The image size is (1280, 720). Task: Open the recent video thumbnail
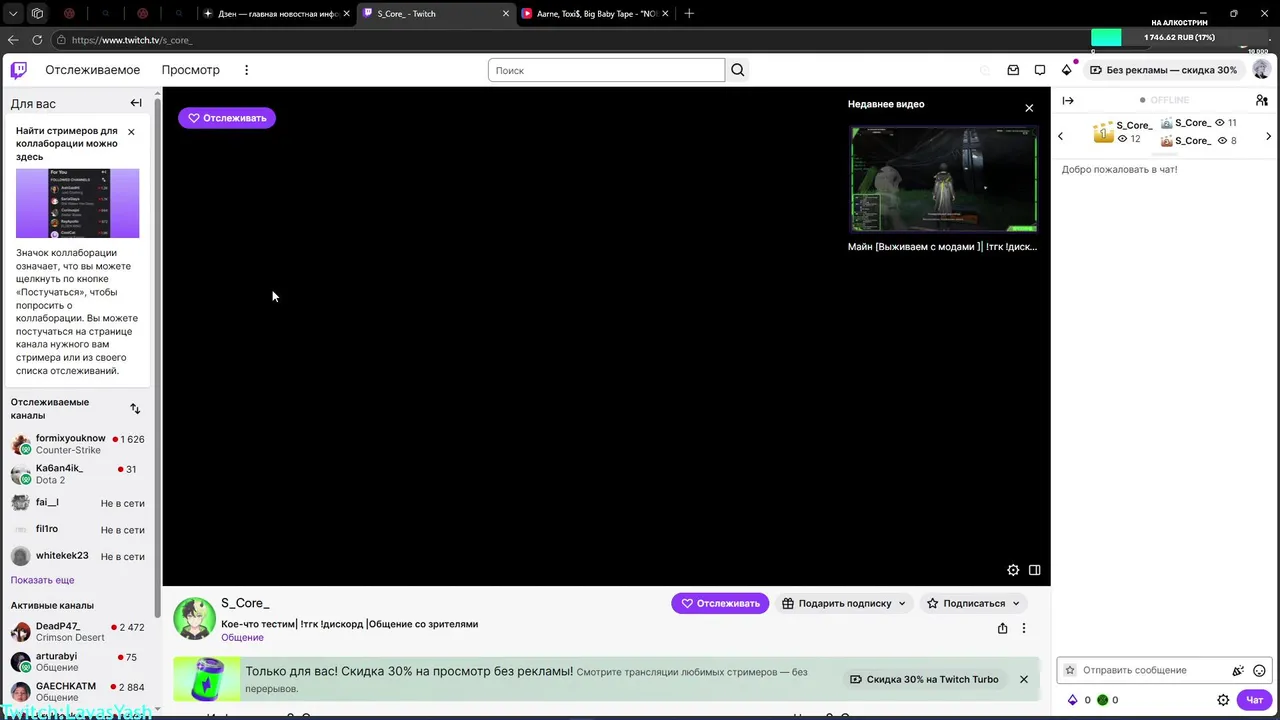pyautogui.click(x=943, y=180)
